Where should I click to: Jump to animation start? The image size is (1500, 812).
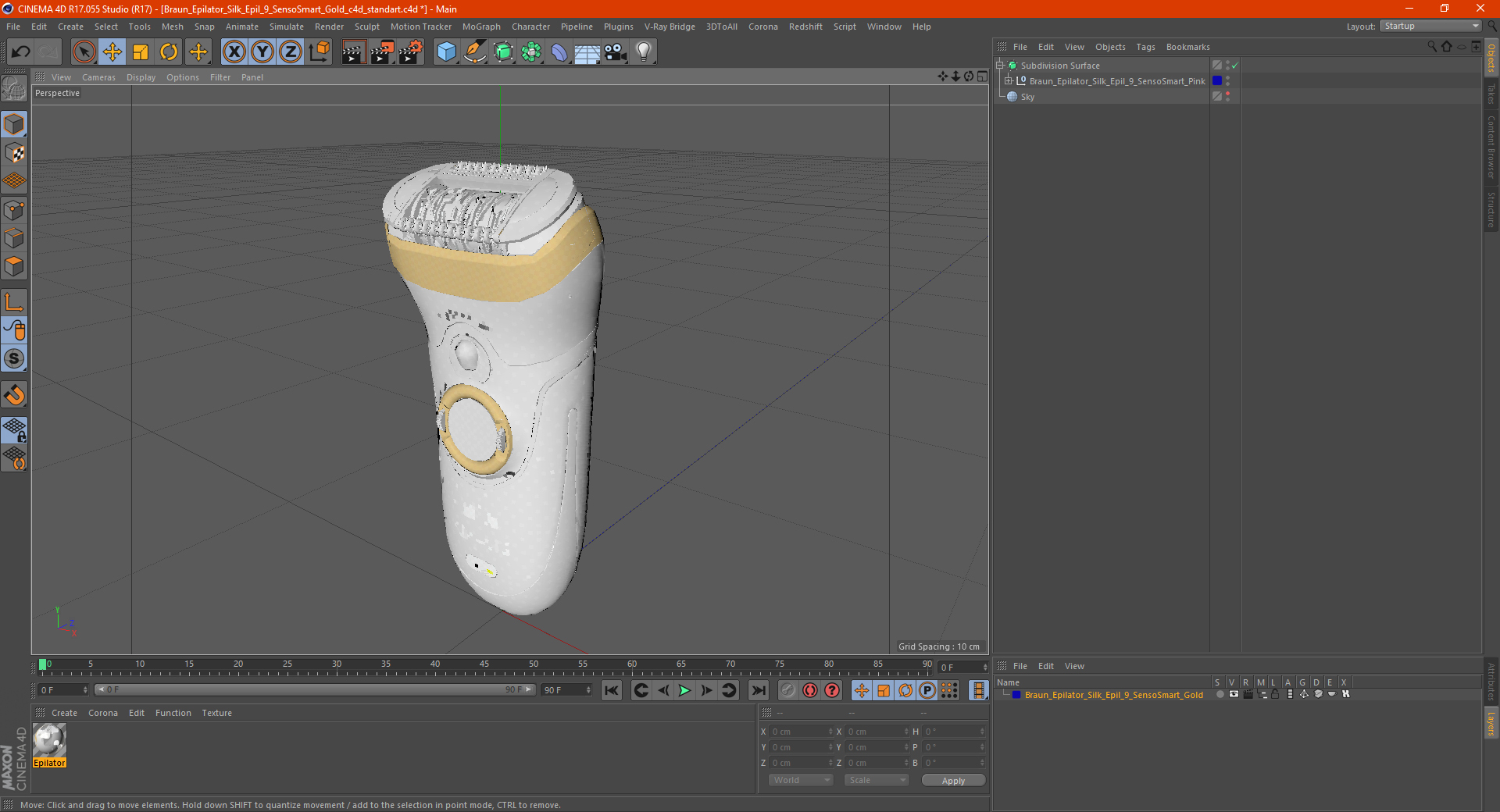tap(612, 690)
